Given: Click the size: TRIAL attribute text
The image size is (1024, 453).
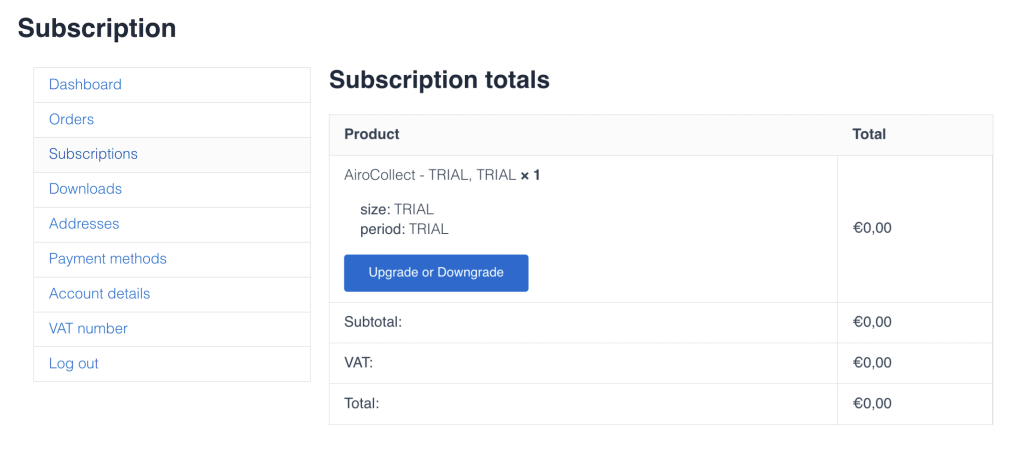Looking at the screenshot, I should pos(396,210).
